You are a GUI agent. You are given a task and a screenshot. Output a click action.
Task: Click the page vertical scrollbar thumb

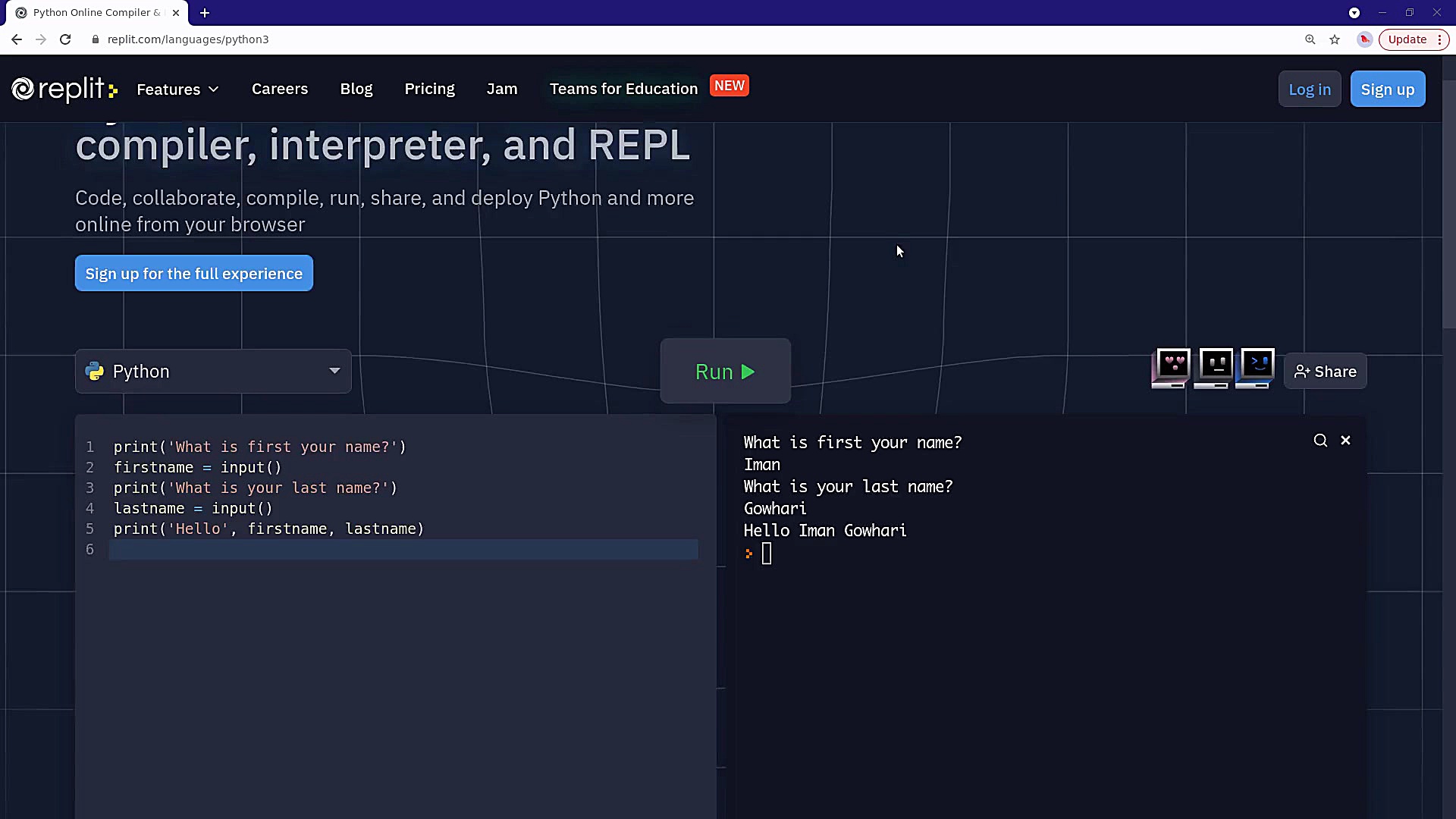coord(1449,203)
